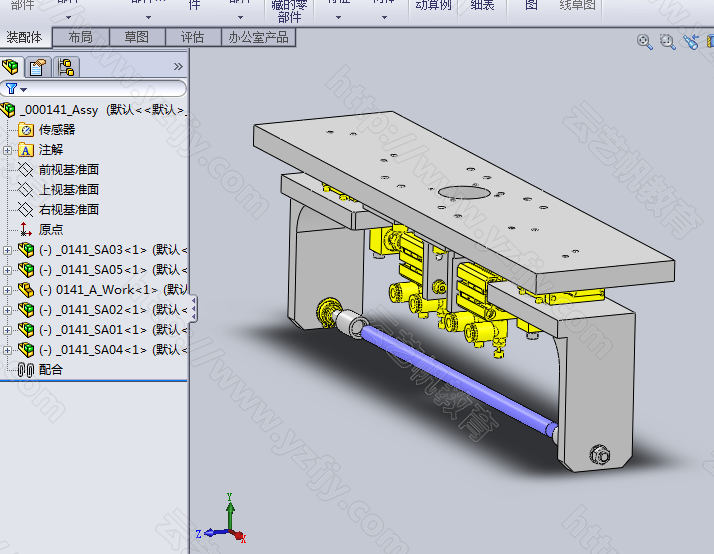Select the 原点 origin icon
The height and width of the screenshot is (554, 714).
point(26,229)
